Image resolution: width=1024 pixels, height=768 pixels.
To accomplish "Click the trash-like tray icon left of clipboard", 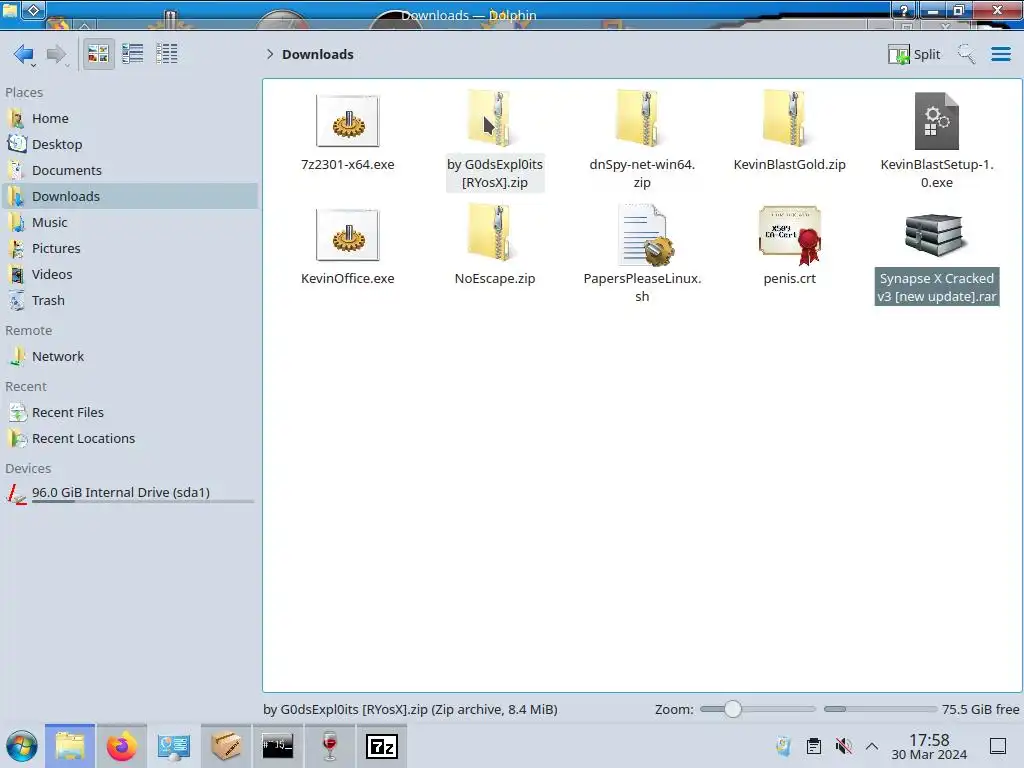I will (x=784, y=746).
